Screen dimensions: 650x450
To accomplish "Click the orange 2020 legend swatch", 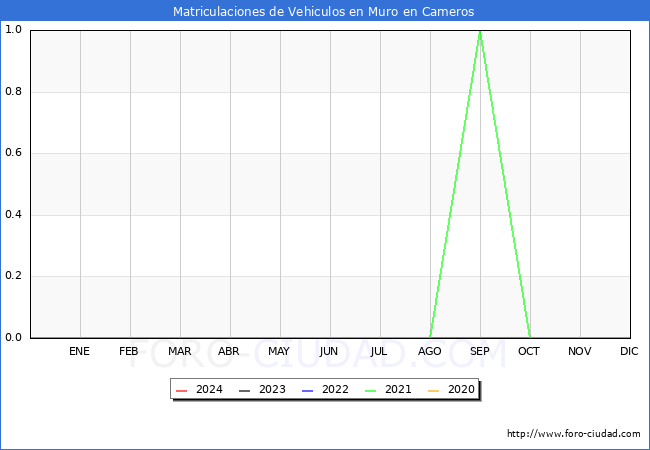I will click(434, 391).
